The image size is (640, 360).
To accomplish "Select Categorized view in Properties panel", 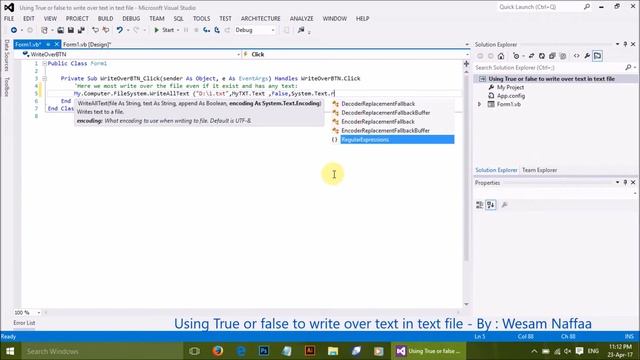I will [480, 205].
